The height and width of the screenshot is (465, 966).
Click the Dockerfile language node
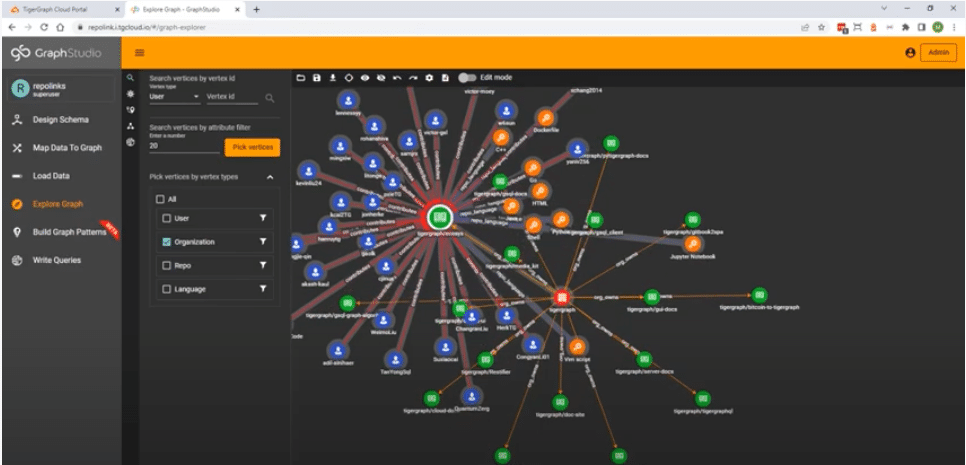[545, 118]
